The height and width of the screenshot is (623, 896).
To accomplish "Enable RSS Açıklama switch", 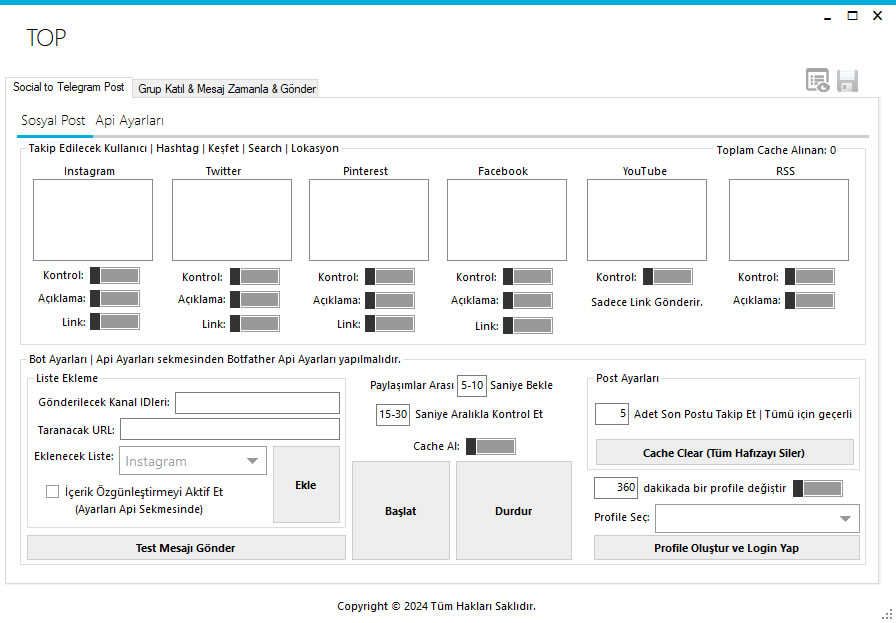I will pos(809,300).
